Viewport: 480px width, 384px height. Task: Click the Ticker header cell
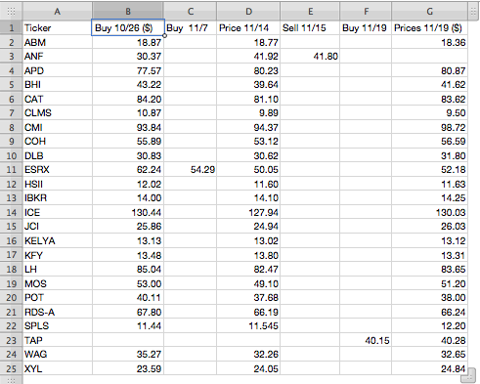click(x=57, y=28)
